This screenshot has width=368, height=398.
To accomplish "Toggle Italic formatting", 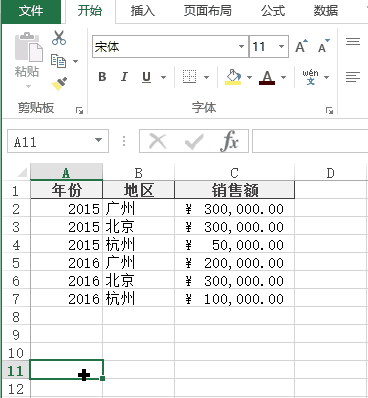I will click(124, 77).
